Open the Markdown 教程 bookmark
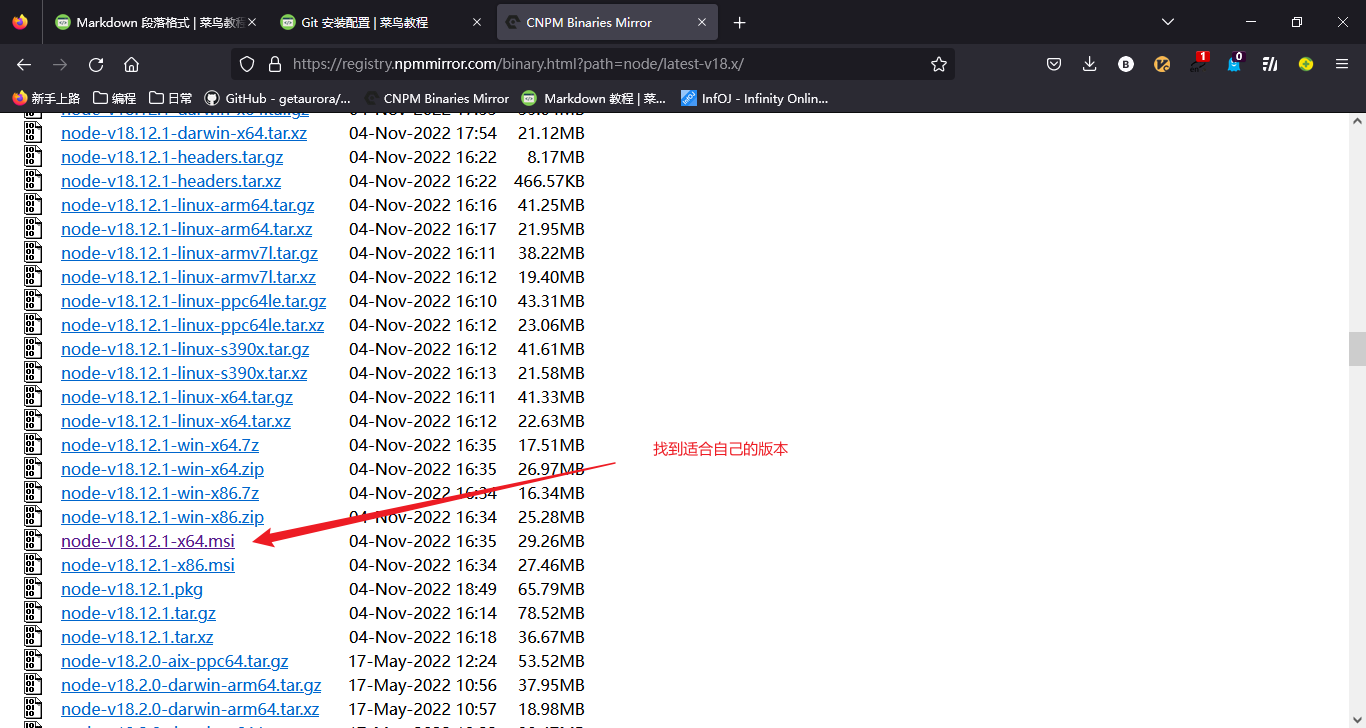 [593, 98]
